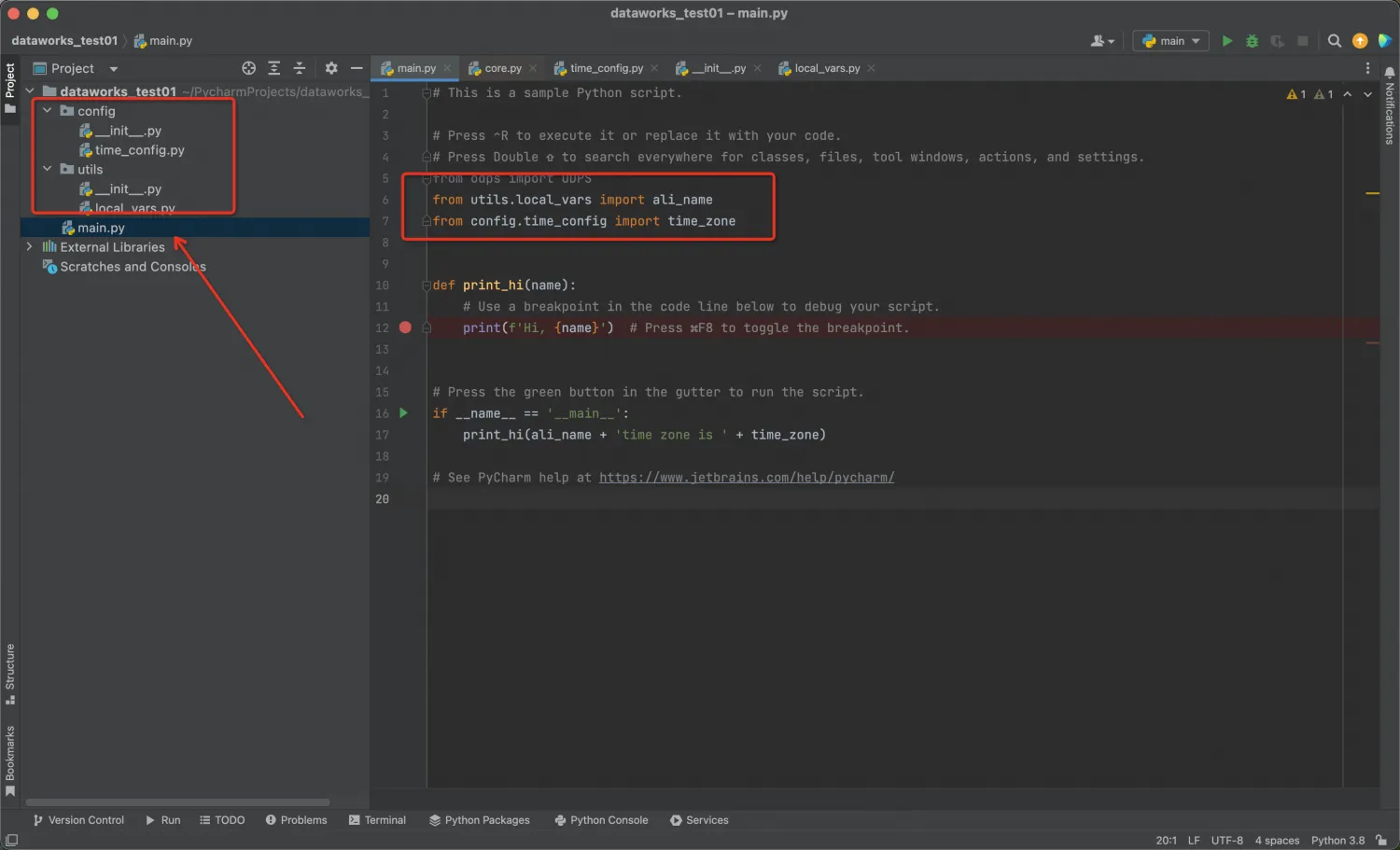Open the Project panel options gear
This screenshot has width=1400, height=850.
coord(330,67)
